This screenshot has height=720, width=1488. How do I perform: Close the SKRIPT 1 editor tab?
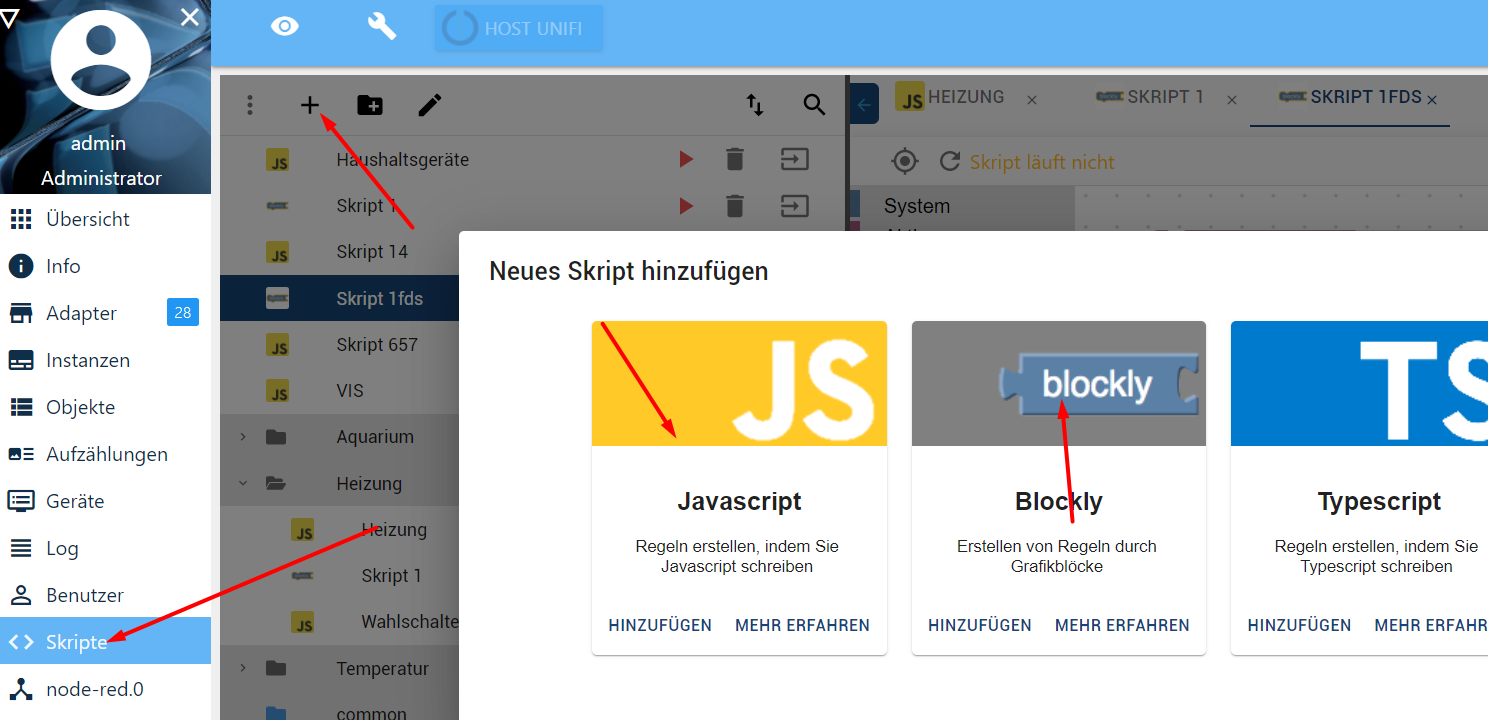[x=1232, y=100]
